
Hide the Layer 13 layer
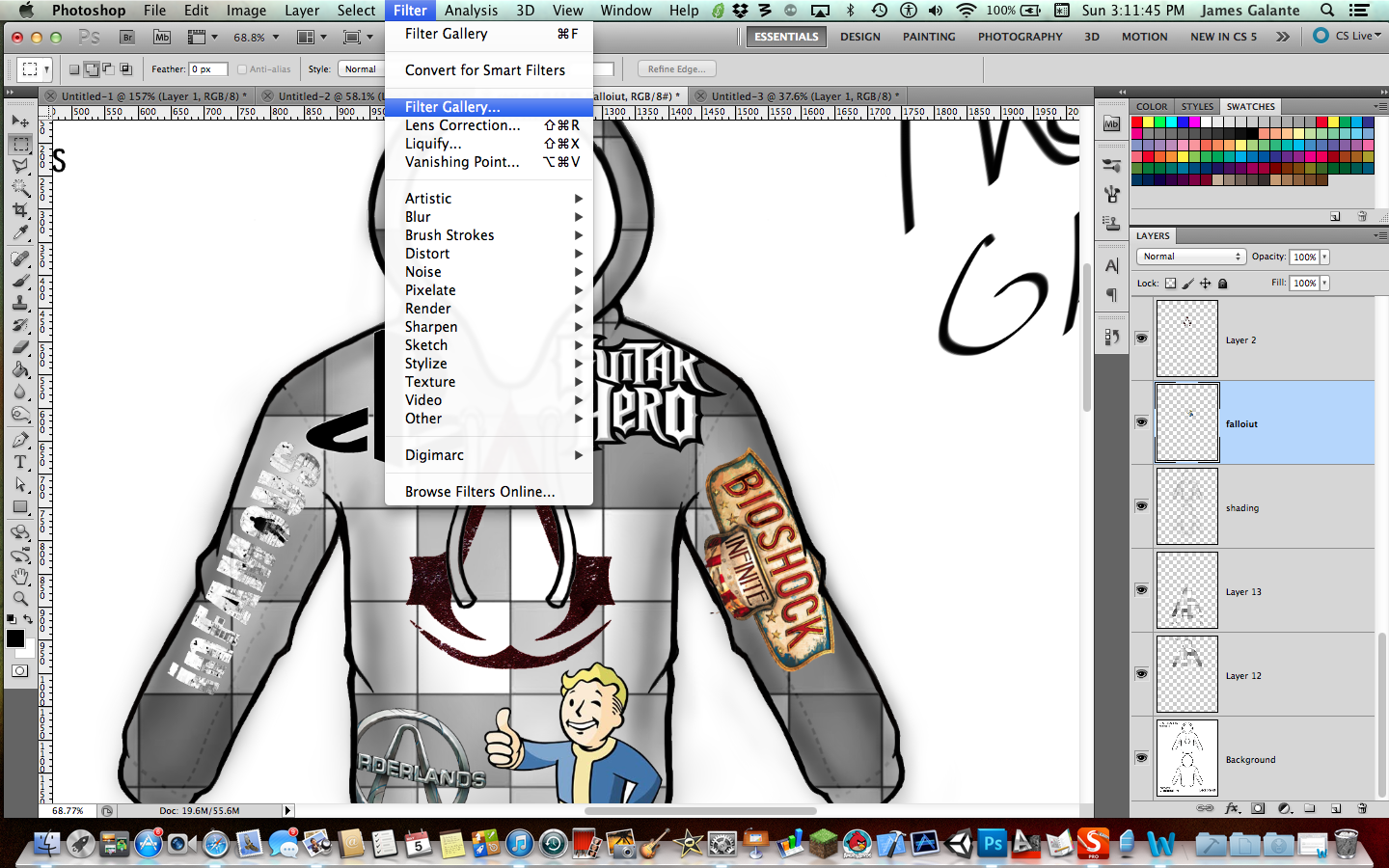[x=1141, y=590]
